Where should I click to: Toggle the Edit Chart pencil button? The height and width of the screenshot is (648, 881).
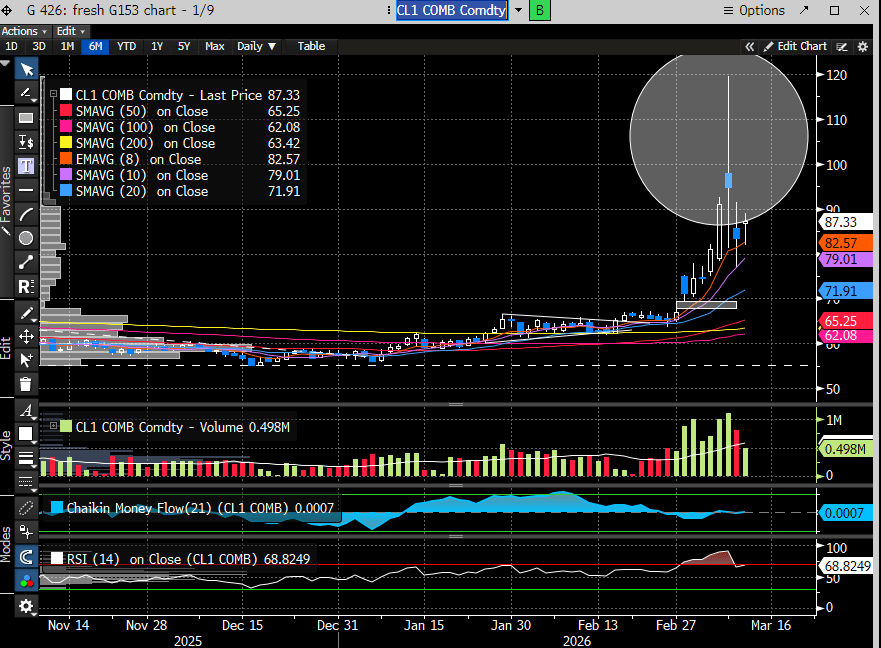(795, 46)
